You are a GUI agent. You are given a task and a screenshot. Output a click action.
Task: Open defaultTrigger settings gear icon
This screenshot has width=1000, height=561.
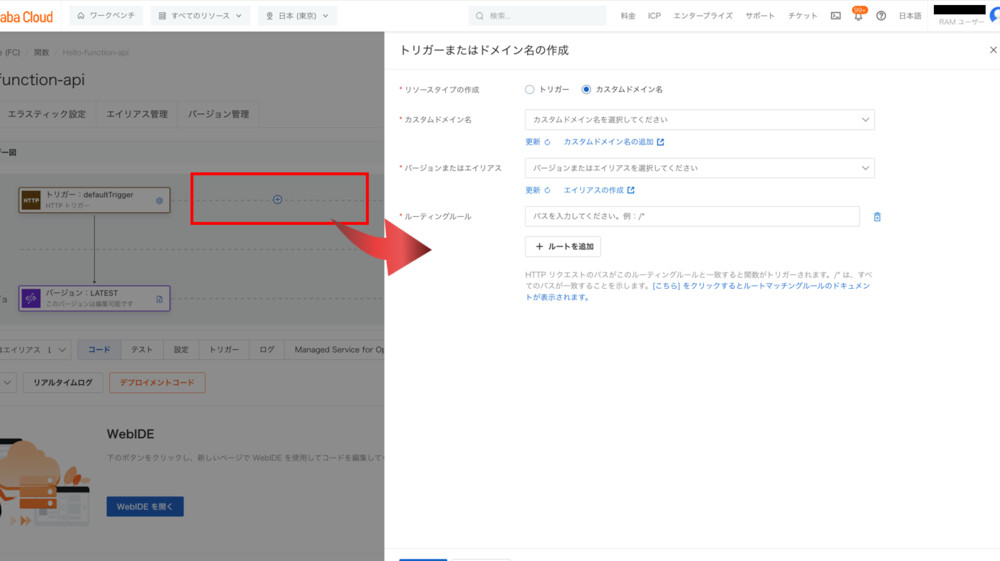(159, 201)
